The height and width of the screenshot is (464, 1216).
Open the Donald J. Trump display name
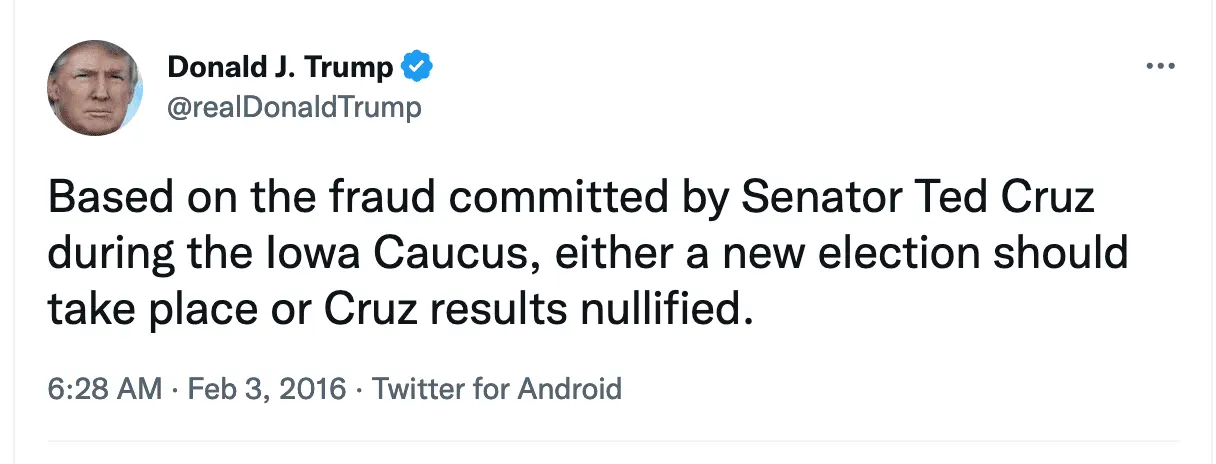coord(280,67)
